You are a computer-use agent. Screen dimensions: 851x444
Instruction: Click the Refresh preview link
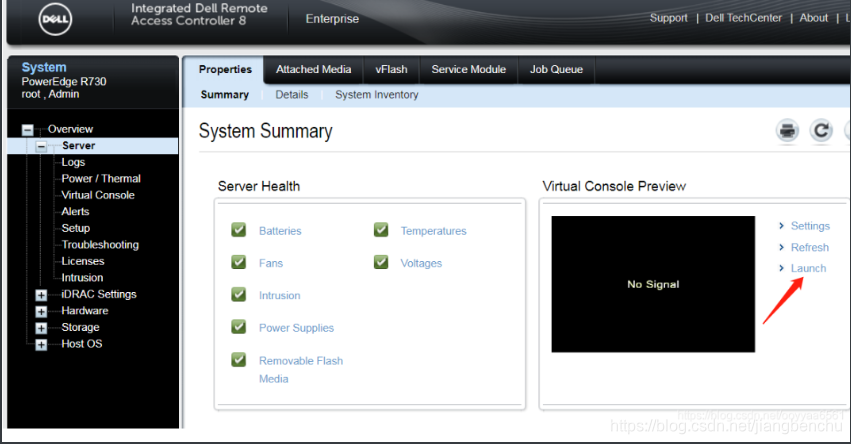pyautogui.click(x=810, y=248)
